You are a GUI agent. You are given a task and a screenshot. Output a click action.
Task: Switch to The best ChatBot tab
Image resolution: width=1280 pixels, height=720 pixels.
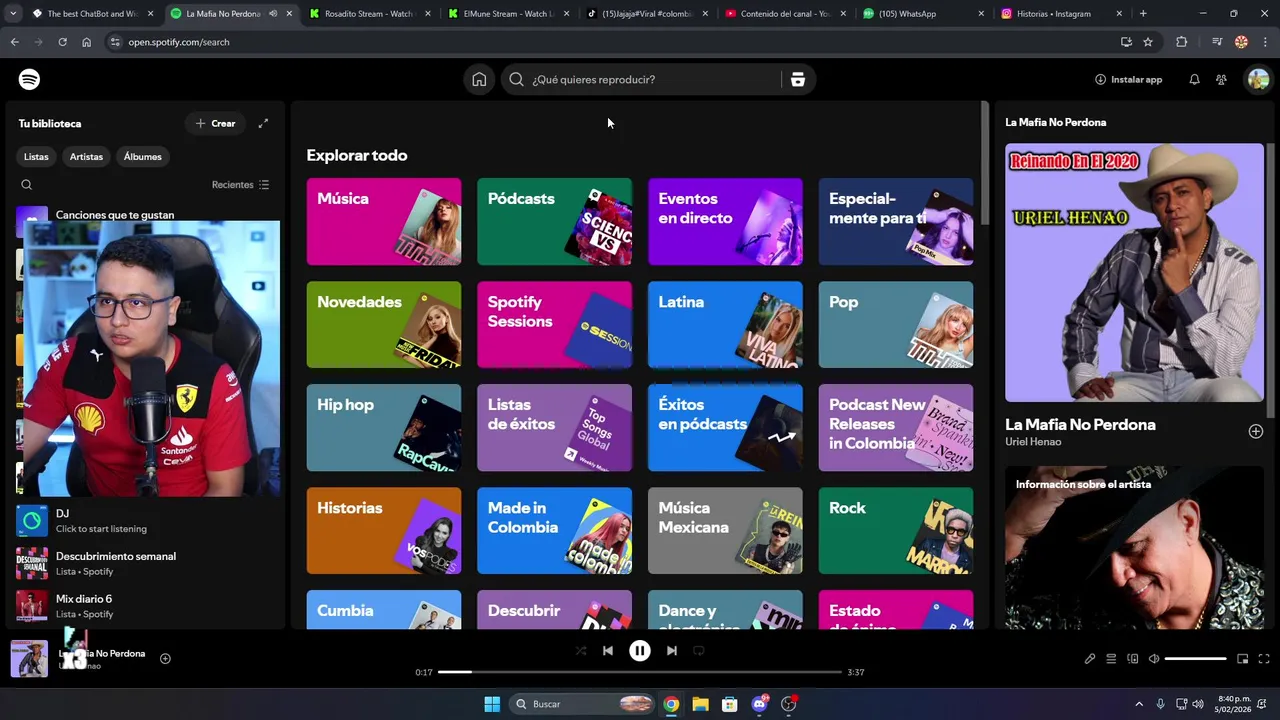click(x=92, y=14)
